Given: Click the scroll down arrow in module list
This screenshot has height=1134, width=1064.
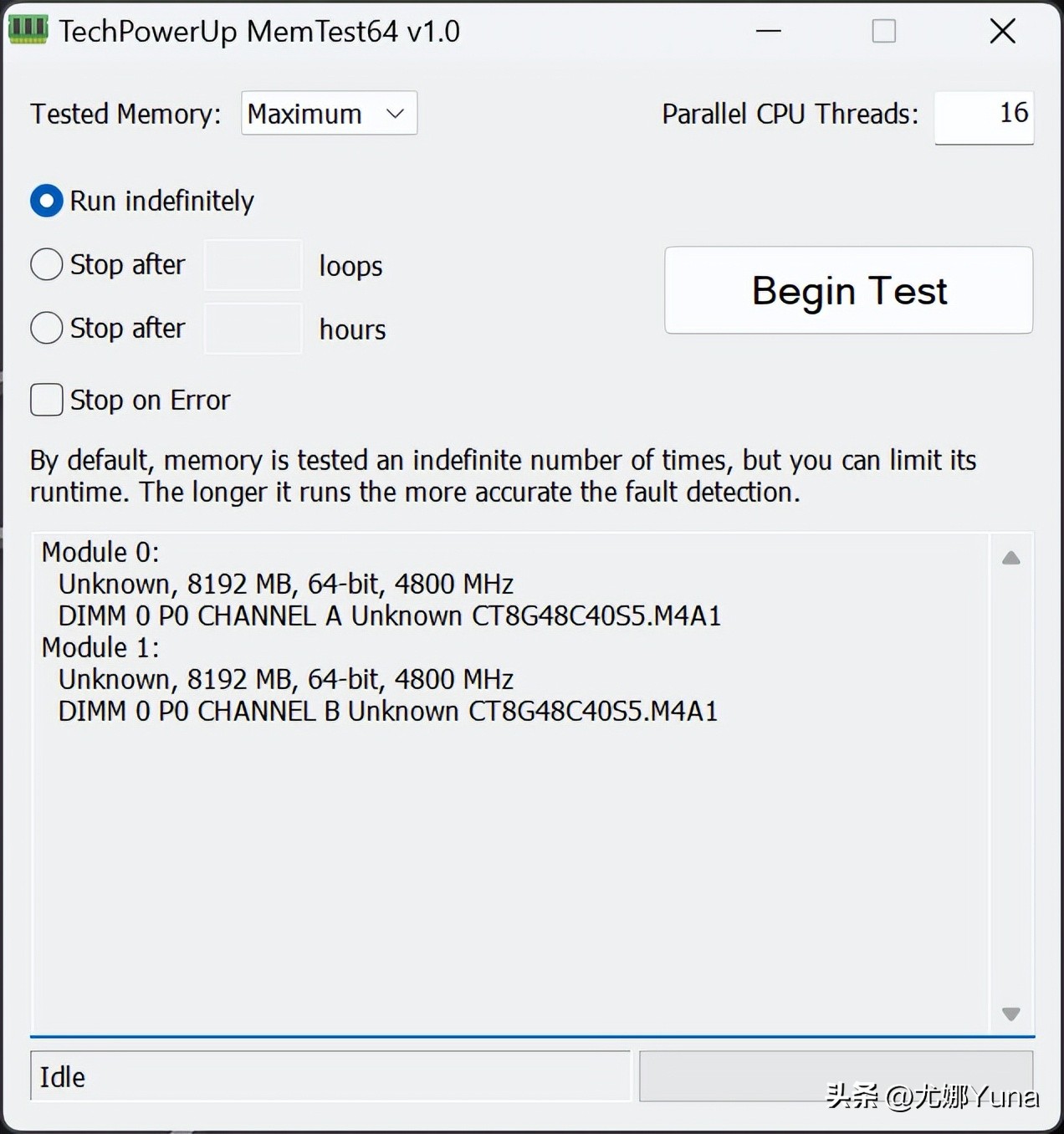Looking at the screenshot, I should coord(1011,1014).
